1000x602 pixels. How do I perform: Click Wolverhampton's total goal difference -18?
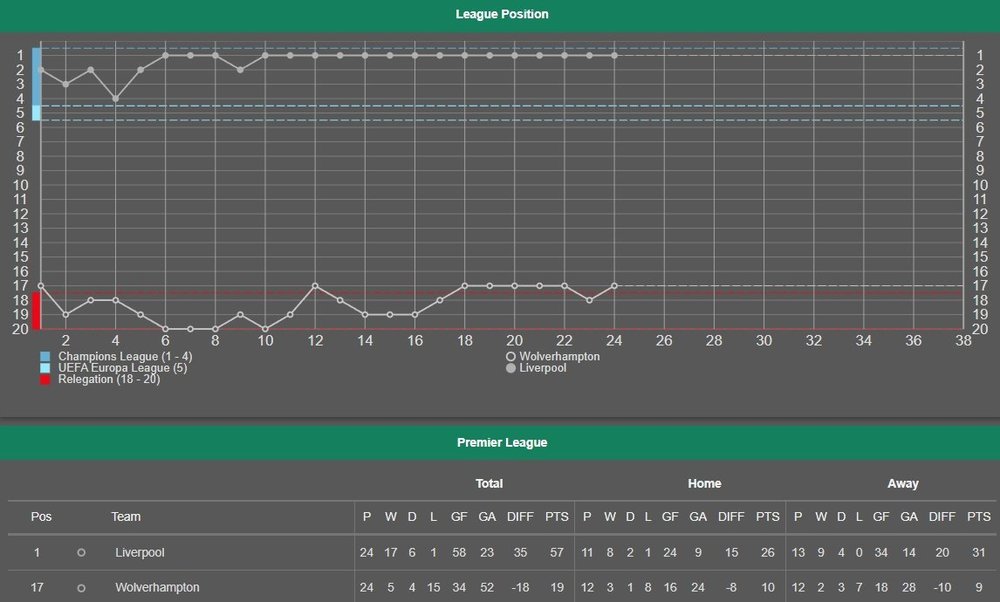pos(520,587)
